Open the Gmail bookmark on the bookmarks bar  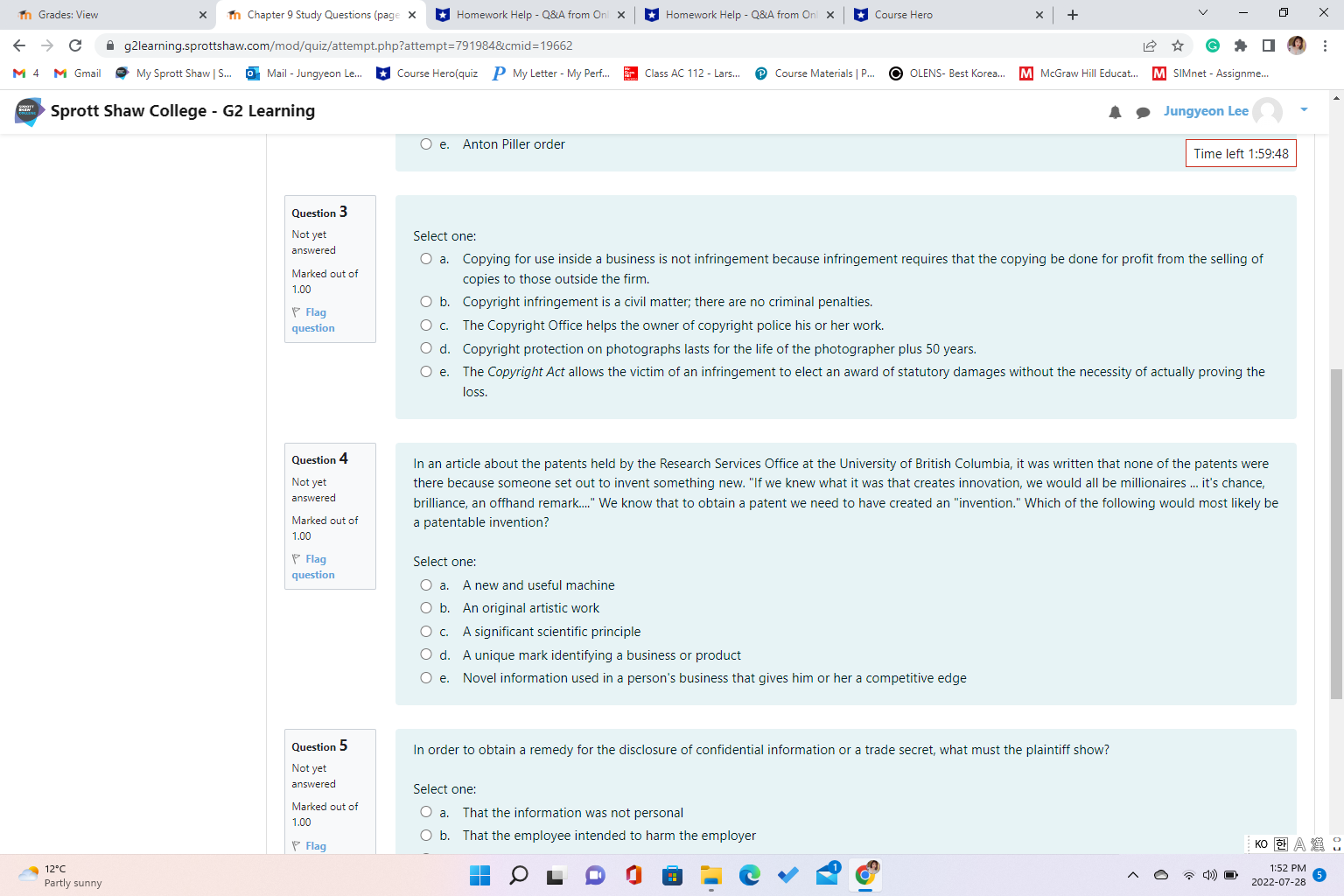[x=77, y=73]
